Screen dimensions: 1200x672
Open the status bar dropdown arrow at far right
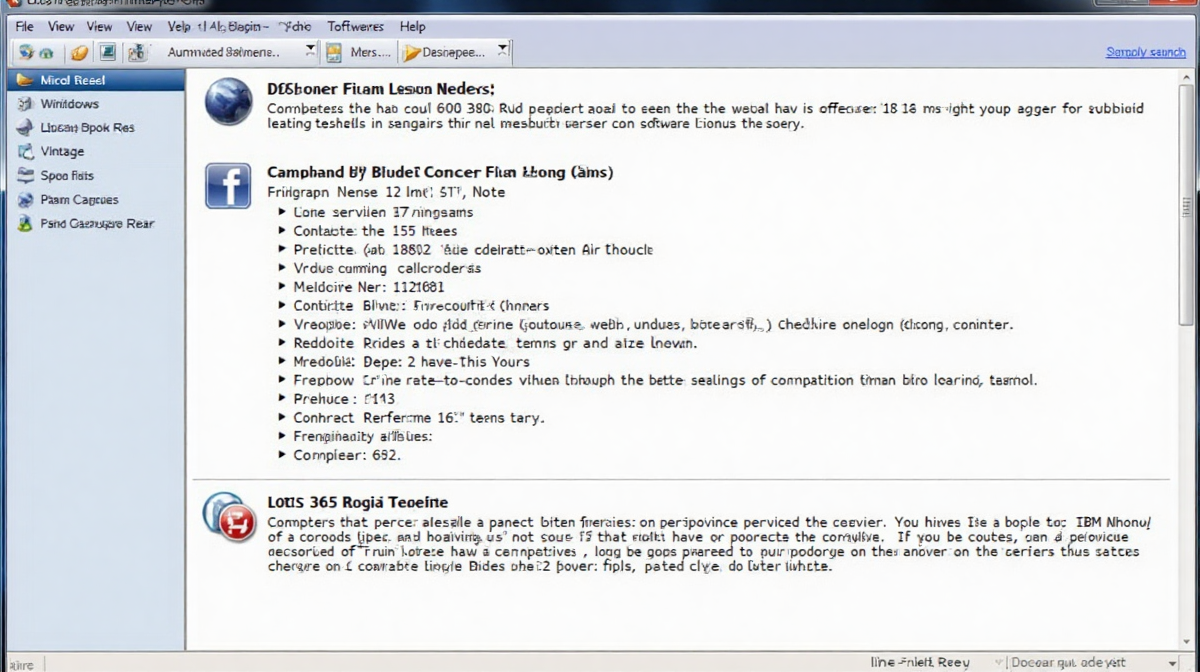(x=1172, y=663)
